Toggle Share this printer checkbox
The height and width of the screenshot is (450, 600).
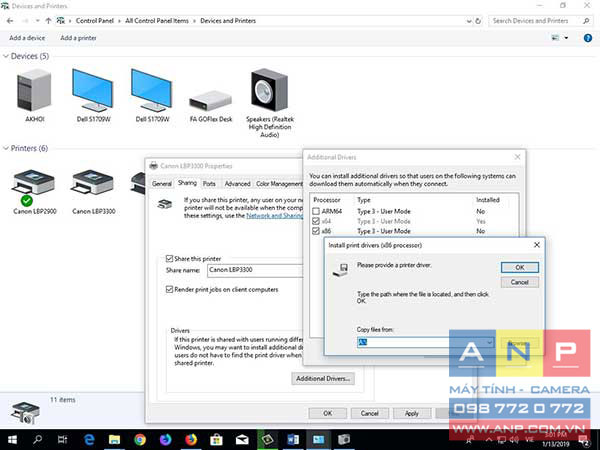[x=169, y=259]
